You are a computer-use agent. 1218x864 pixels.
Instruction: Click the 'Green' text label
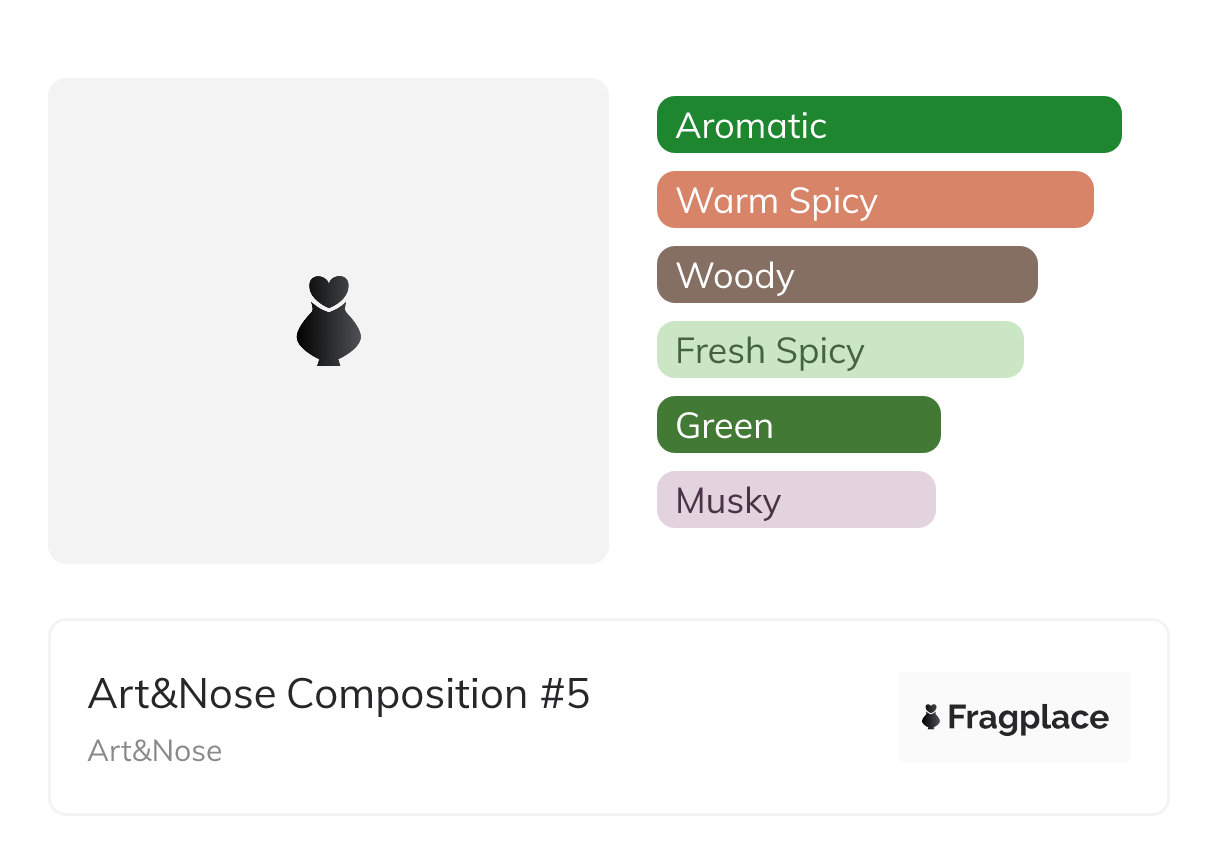pos(724,426)
